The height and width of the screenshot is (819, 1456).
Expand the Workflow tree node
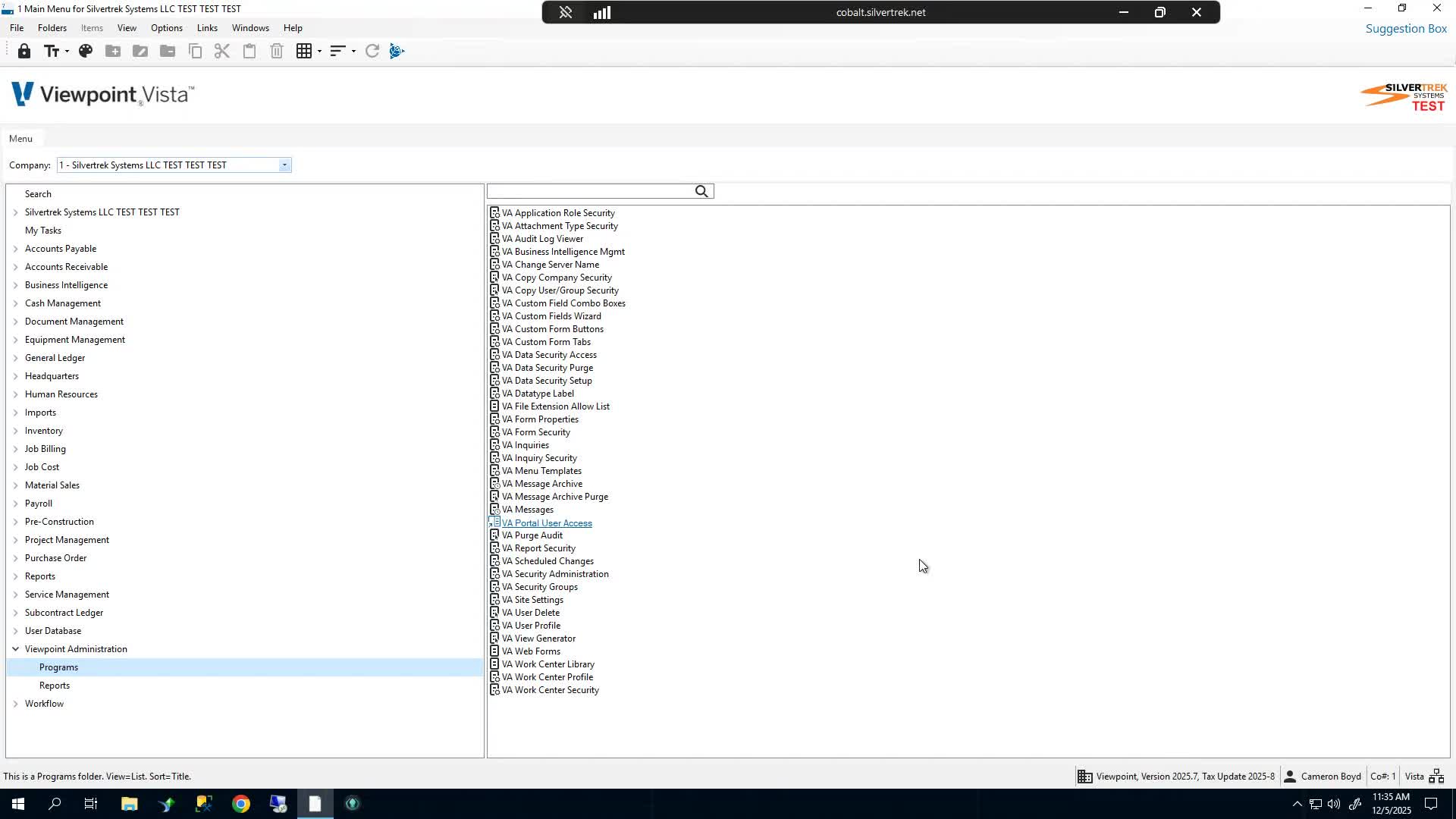pos(15,704)
